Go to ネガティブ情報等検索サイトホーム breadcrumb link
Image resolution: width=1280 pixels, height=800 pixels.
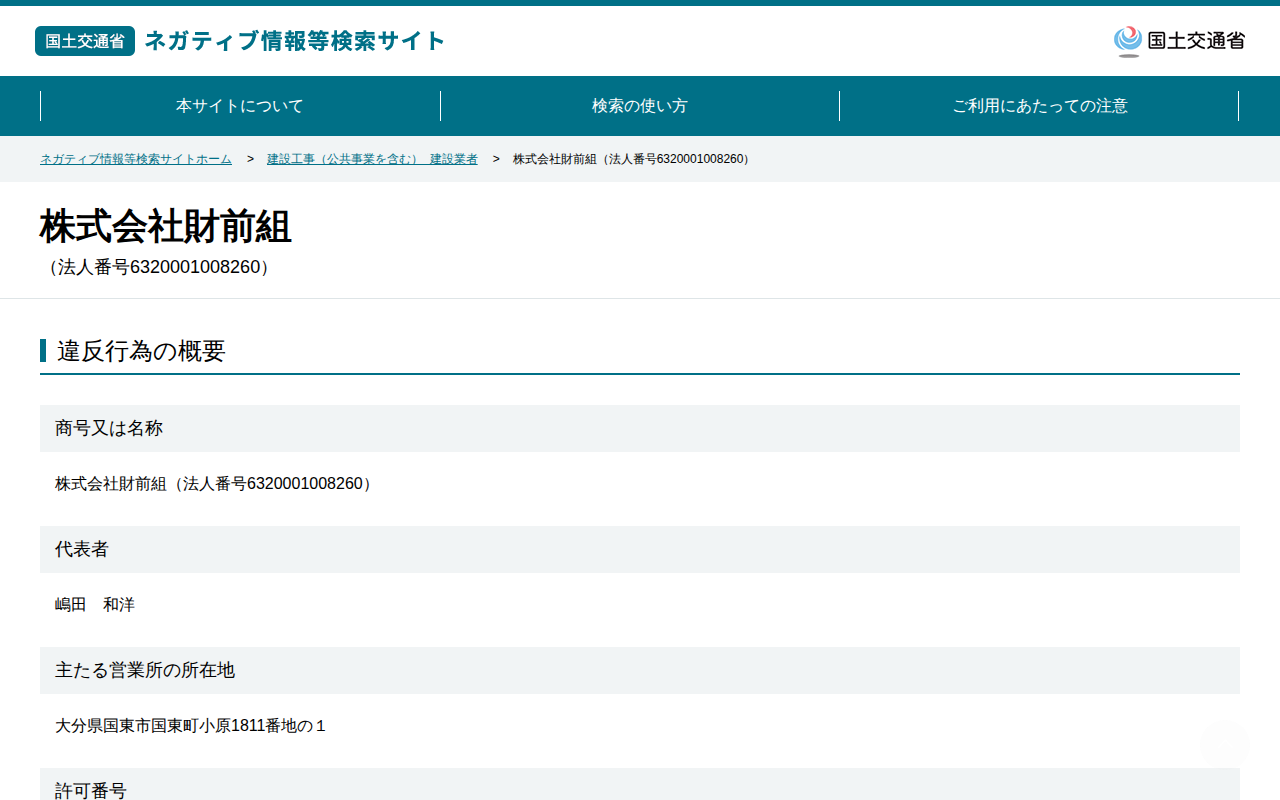136,159
